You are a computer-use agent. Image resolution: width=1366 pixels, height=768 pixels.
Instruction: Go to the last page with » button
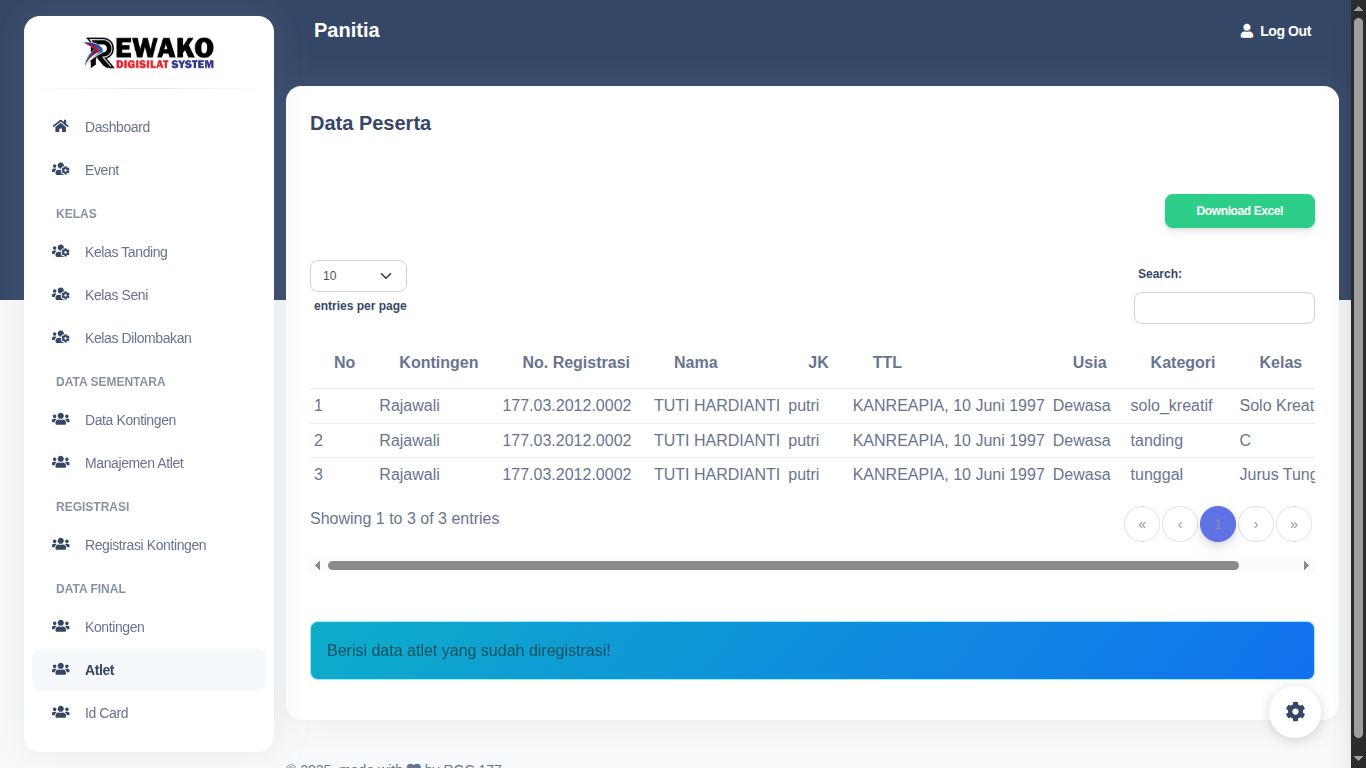tap(1294, 524)
